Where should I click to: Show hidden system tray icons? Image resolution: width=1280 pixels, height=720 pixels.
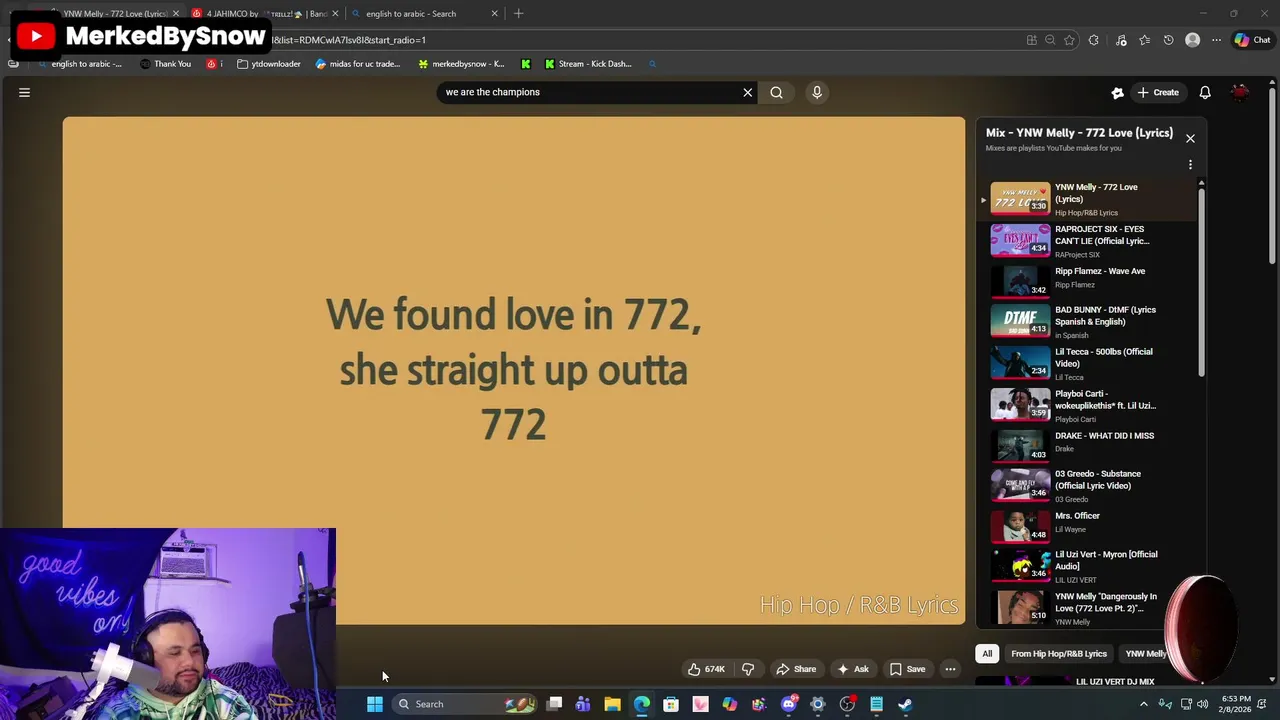1143,704
